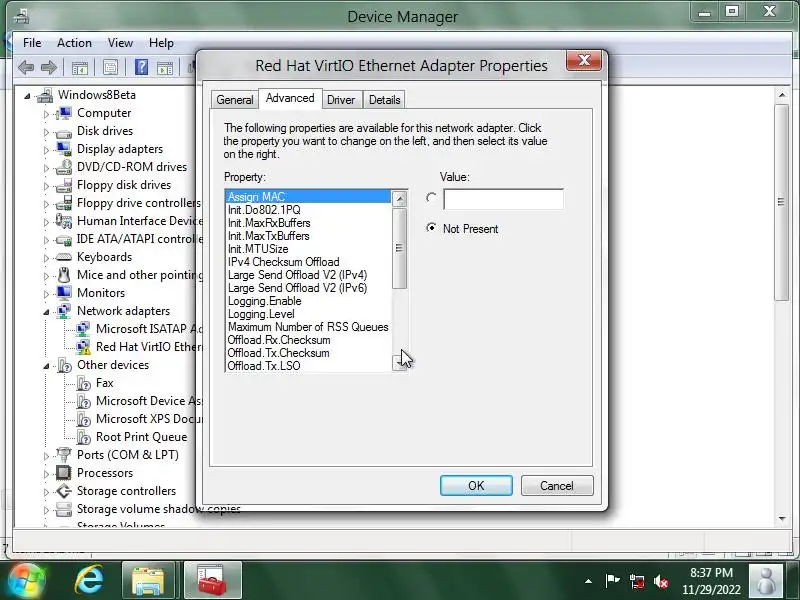Switch to the General tab

235,99
